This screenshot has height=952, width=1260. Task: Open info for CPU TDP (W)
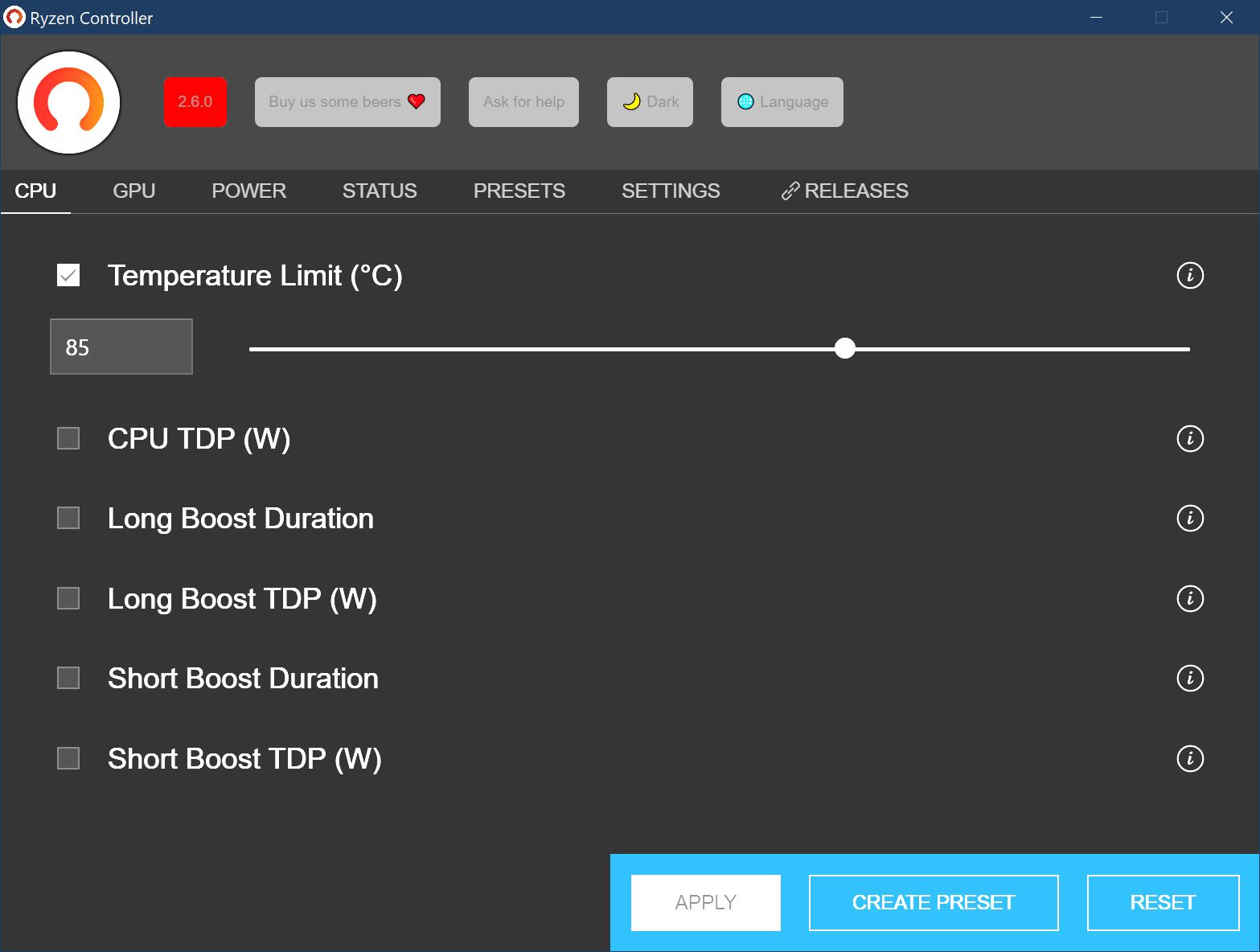pos(1190,438)
